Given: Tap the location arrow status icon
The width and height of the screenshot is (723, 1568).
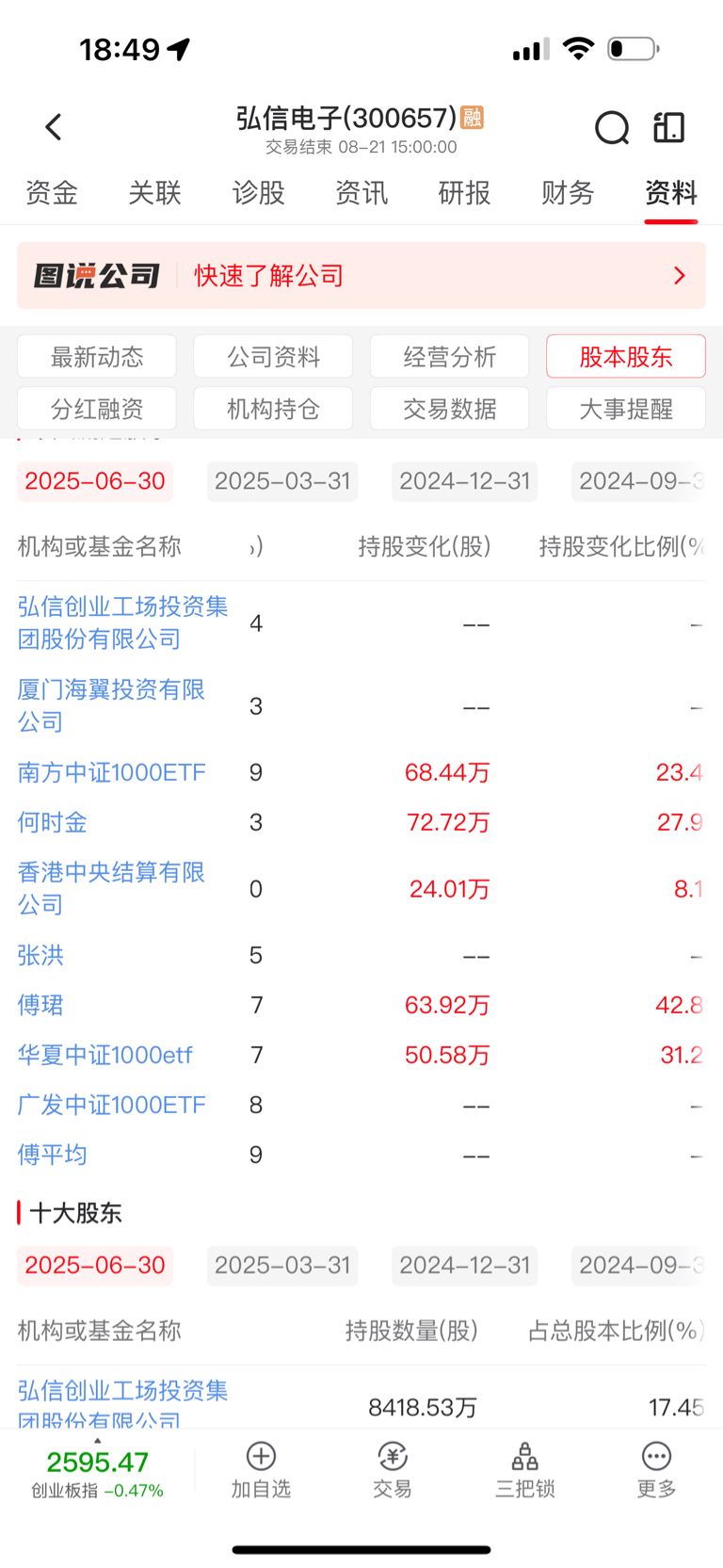Looking at the screenshot, I should [x=179, y=49].
